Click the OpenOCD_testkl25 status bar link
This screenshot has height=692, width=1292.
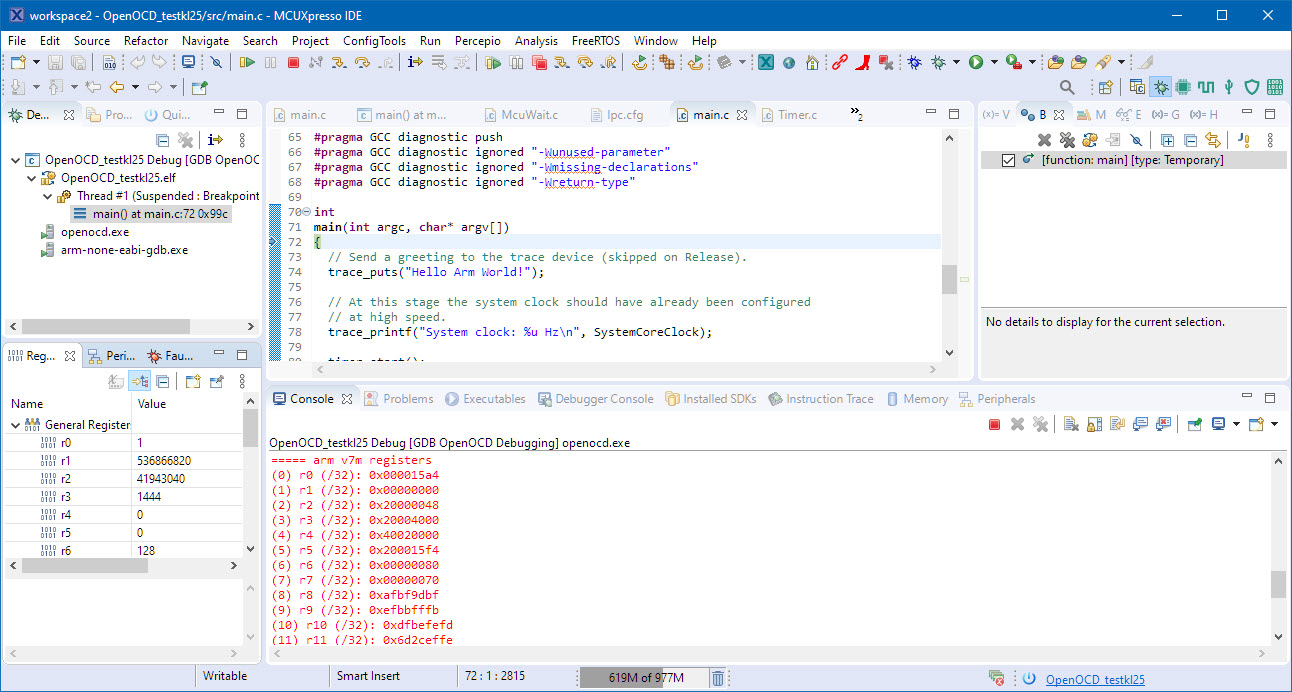pyautogui.click(x=1095, y=679)
